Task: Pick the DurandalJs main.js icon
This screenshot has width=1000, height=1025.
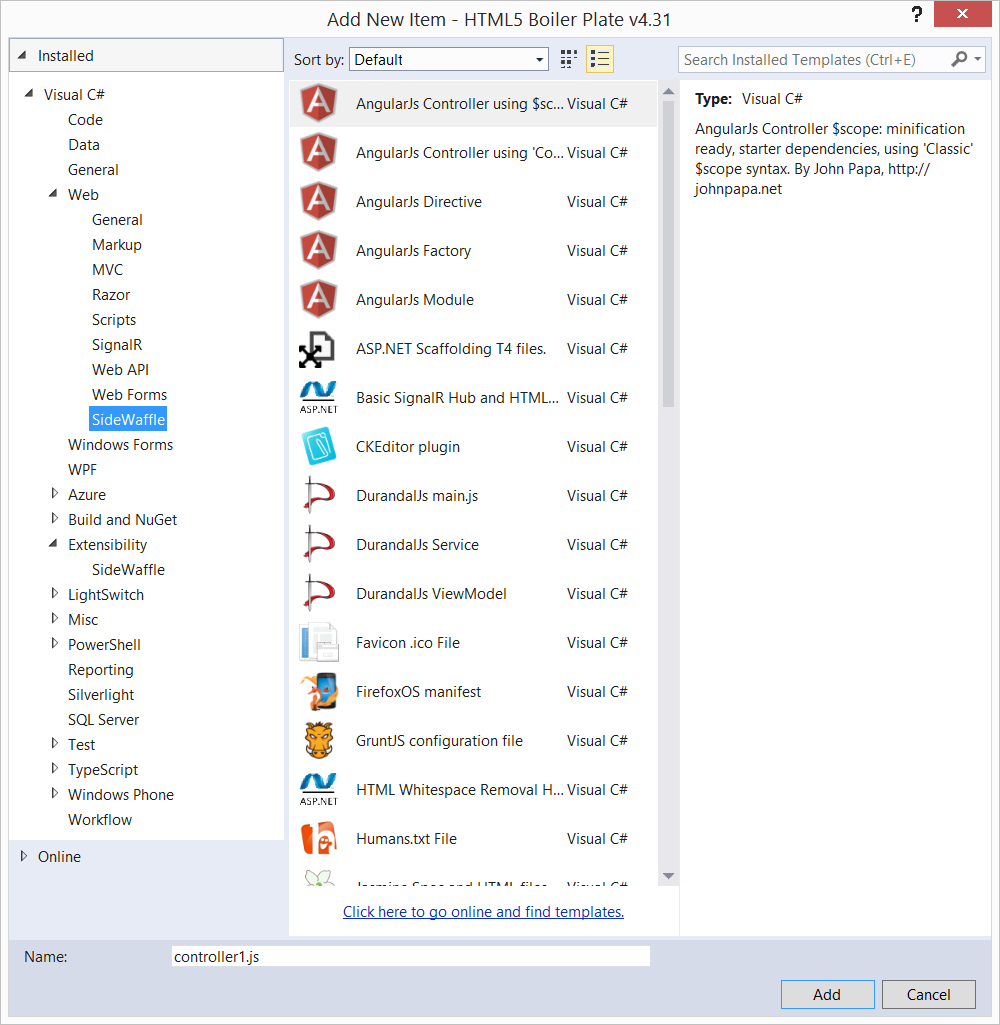Action: pos(318,496)
